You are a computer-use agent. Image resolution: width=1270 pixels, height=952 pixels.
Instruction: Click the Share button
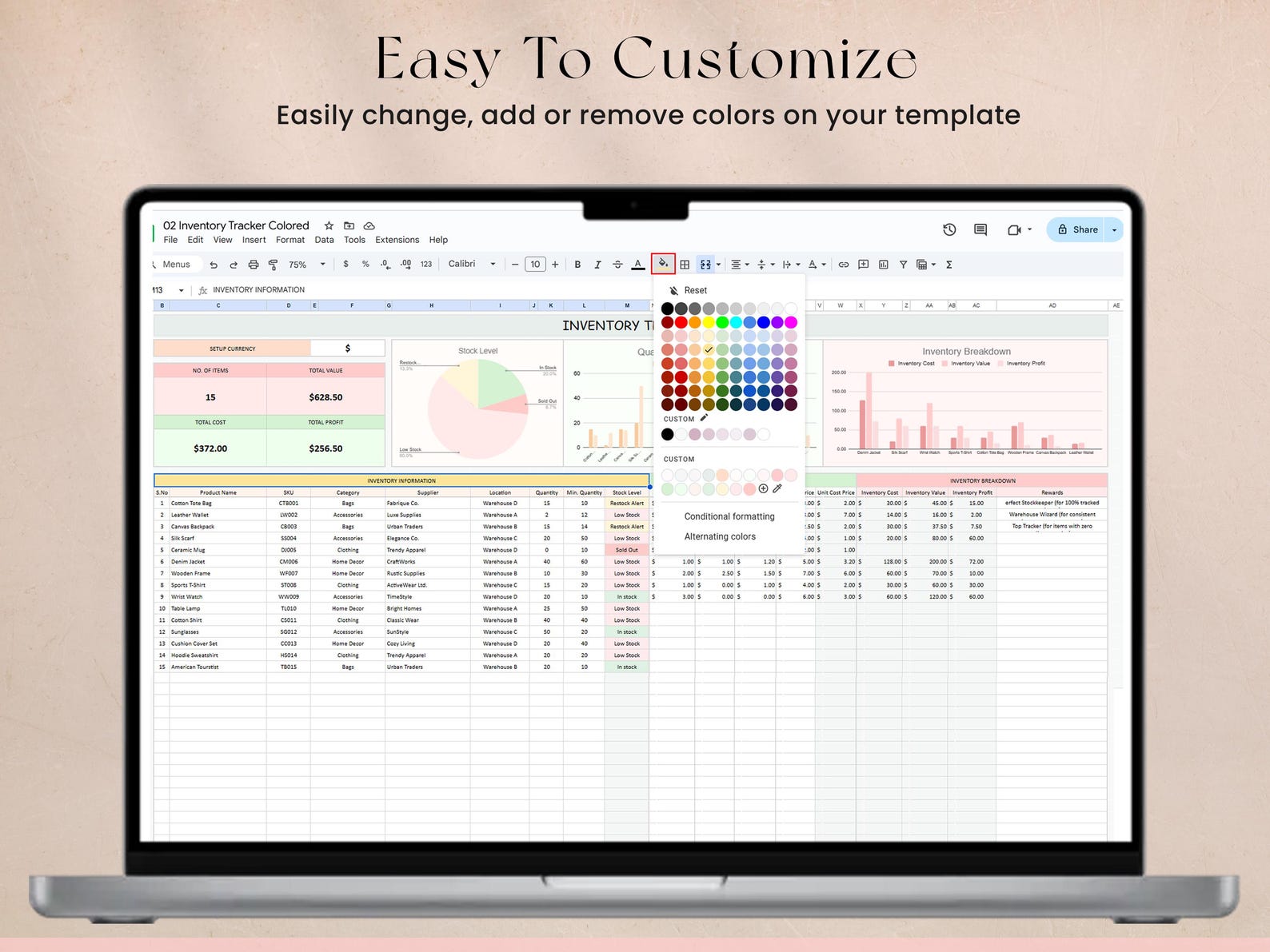(1076, 229)
